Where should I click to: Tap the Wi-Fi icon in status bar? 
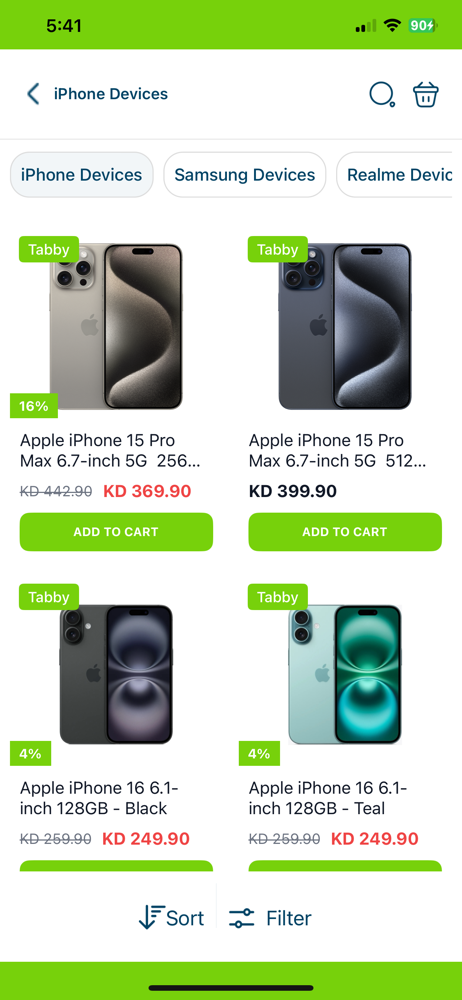pos(392,26)
